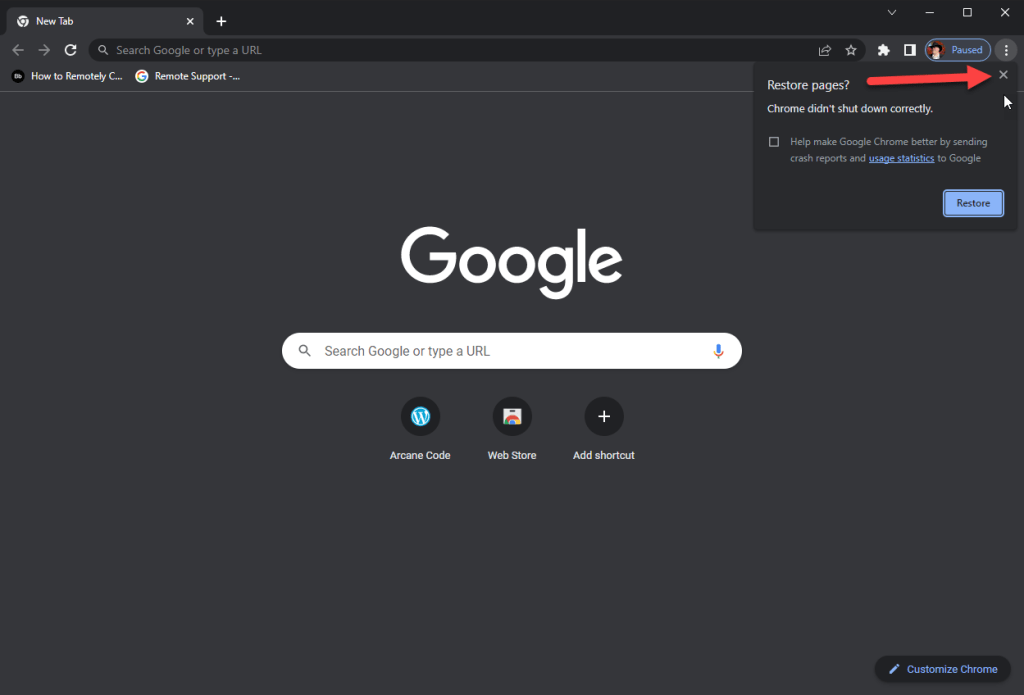Open the Arcane Code shortcut
This screenshot has height=695, width=1024.
point(420,417)
